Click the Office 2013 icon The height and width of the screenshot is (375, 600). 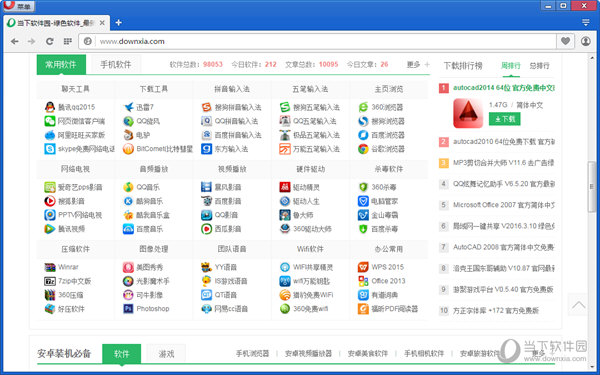[x=363, y=281]
